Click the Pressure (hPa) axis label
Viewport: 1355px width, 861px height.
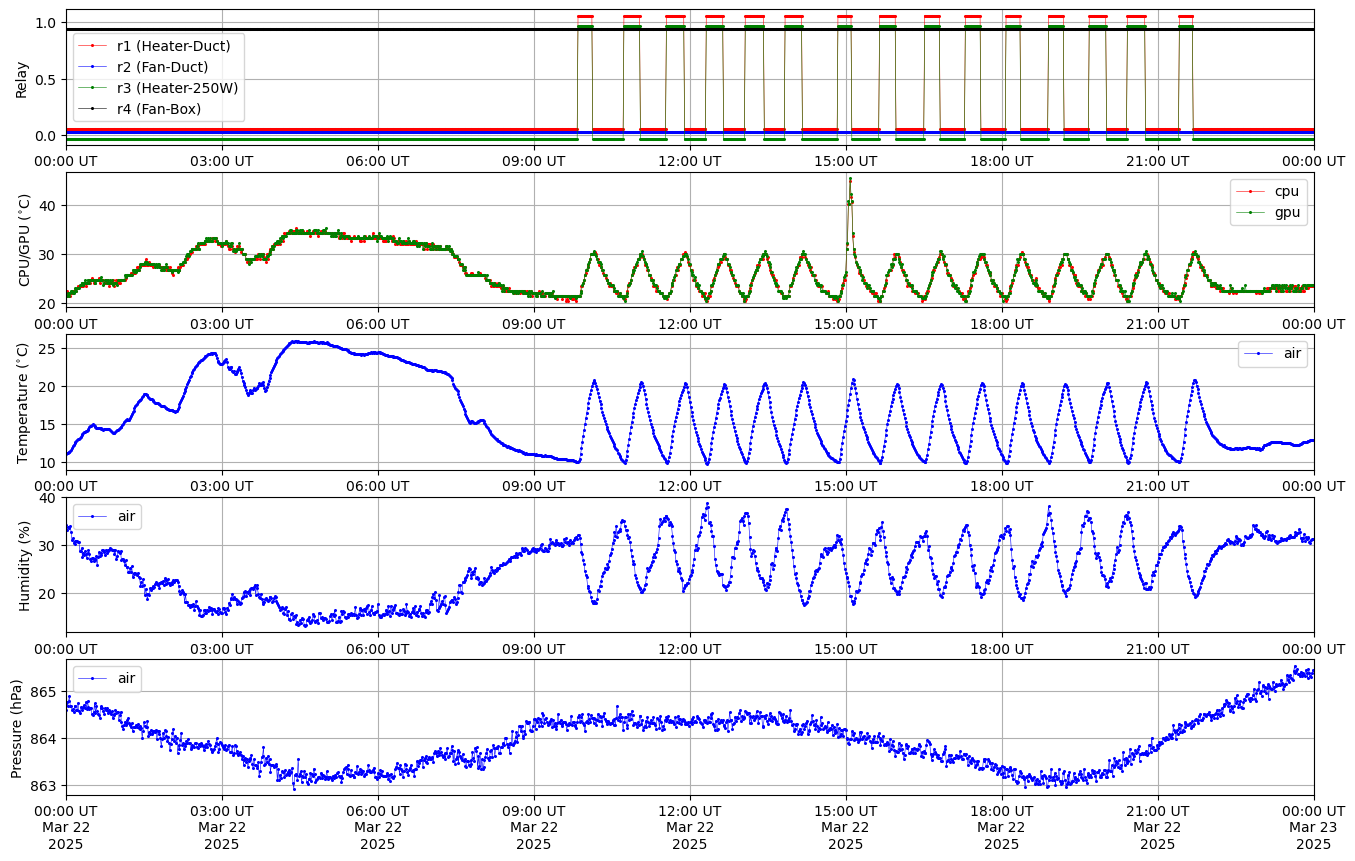(x=16, y=727)
